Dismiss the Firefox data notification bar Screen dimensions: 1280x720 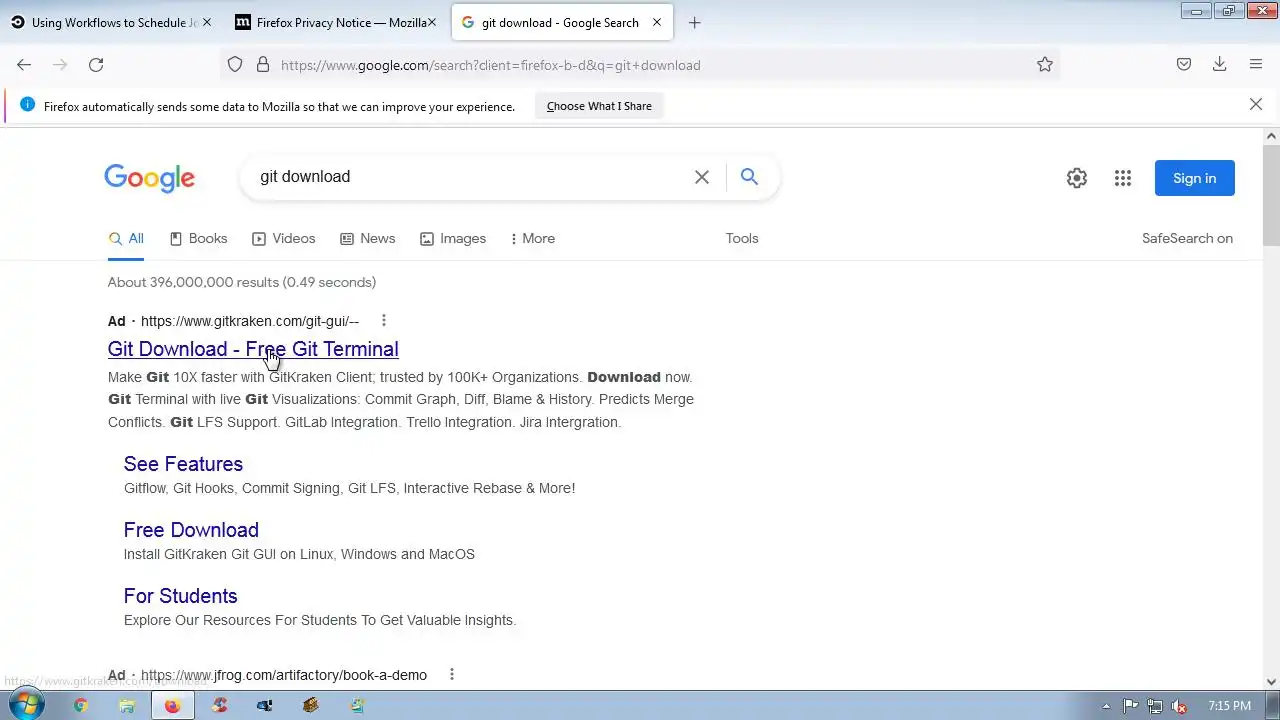[x=1256, y=104]
